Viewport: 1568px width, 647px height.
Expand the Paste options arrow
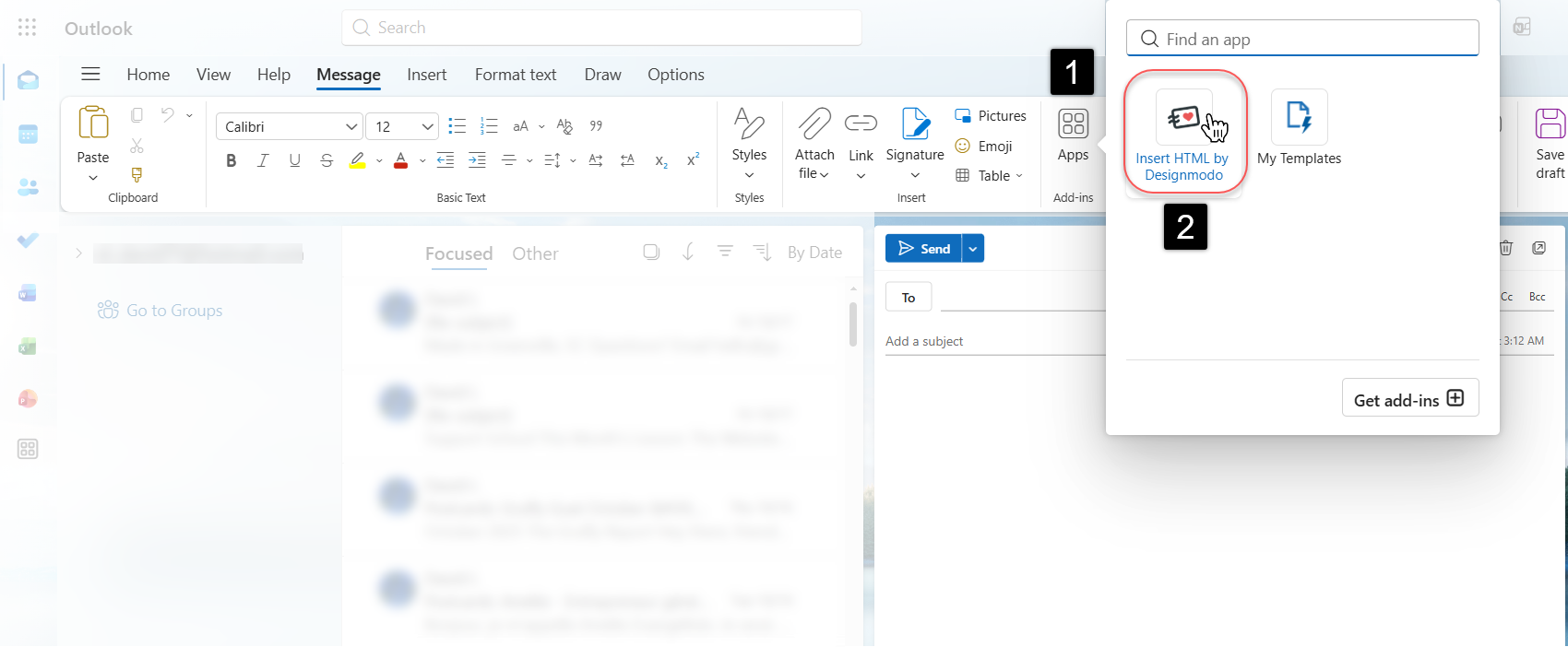pyautogui.click(x=93, y=178)
